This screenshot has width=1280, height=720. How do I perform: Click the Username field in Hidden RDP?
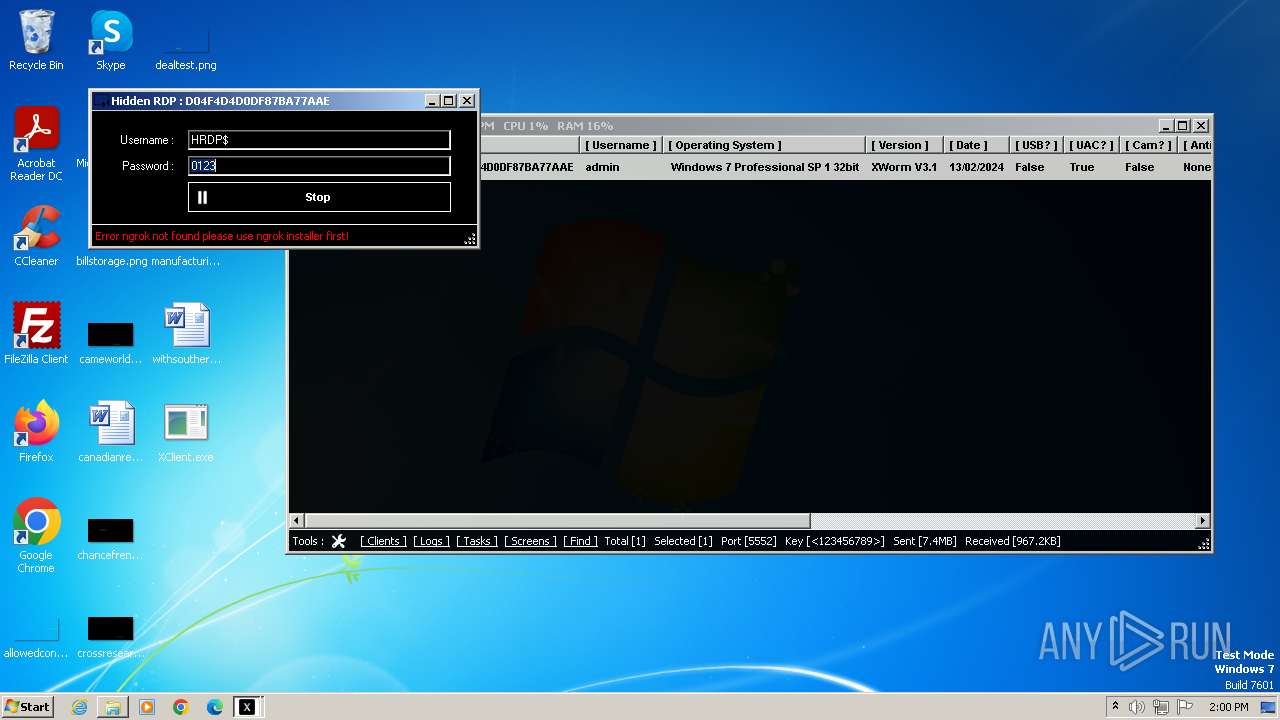[319, 140]
